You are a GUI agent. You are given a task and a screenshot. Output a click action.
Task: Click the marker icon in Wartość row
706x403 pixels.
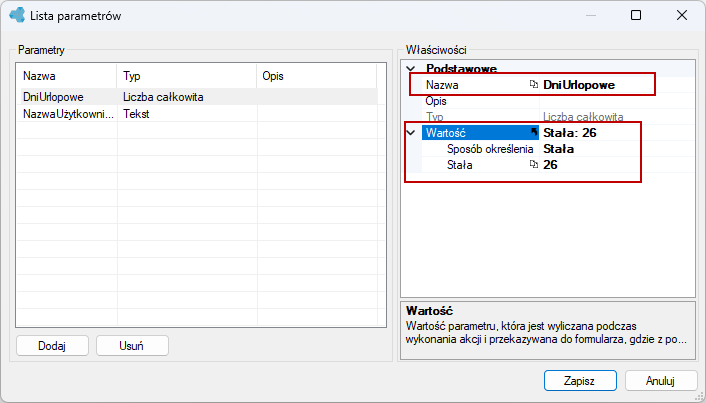point(534,132)
